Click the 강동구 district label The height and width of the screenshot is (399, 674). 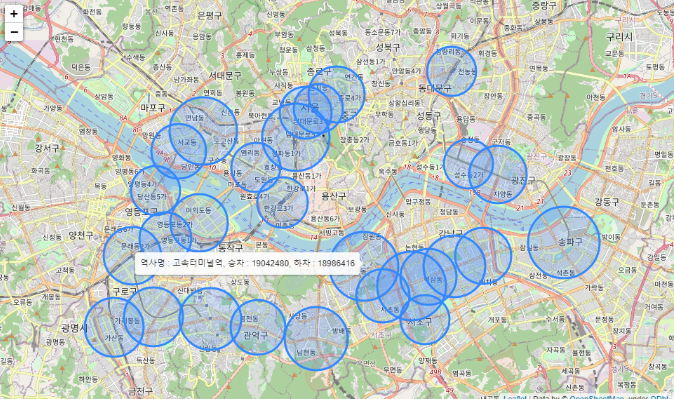pyautogui.click(x=607, y=201)
